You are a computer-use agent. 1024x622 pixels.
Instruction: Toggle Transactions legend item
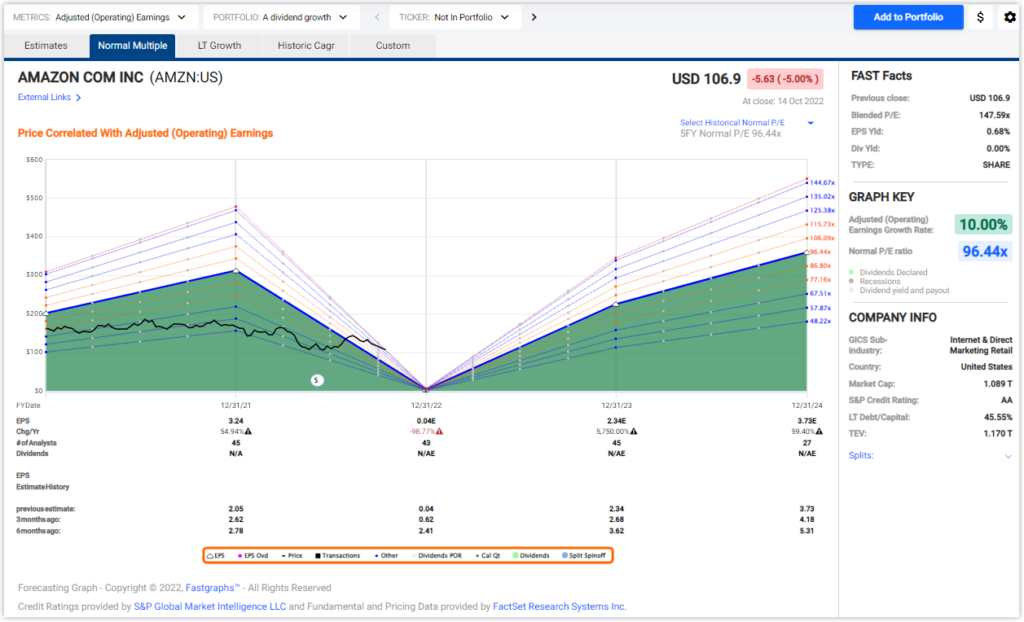338,555
